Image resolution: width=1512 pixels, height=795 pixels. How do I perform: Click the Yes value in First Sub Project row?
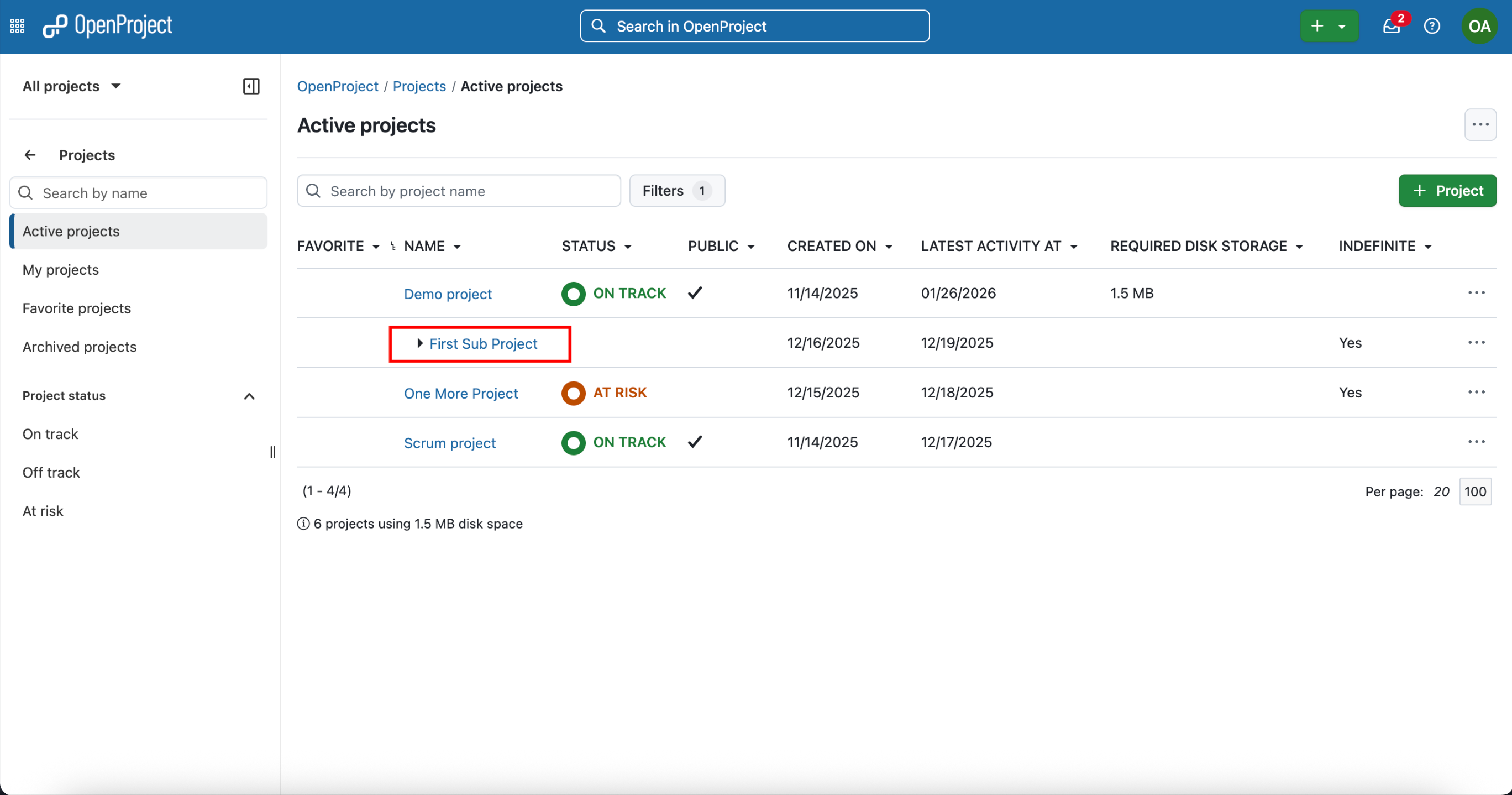1350,343
